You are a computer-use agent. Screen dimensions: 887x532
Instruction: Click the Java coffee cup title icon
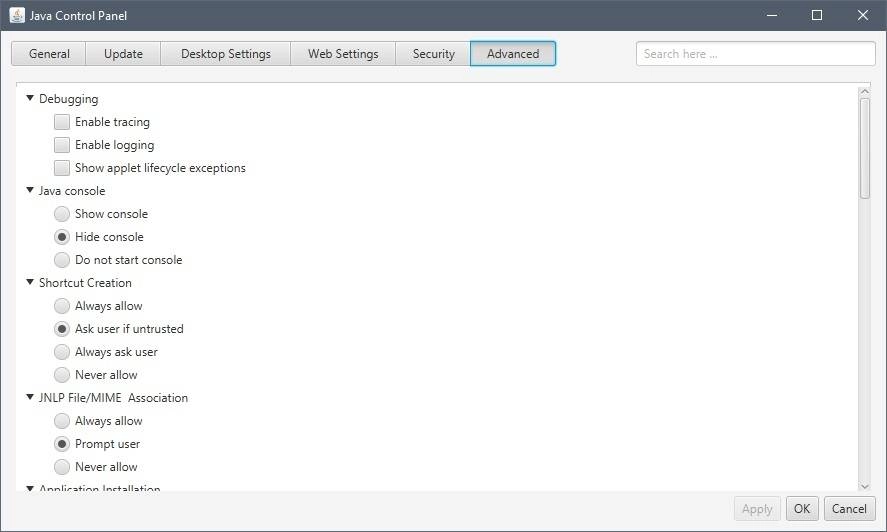[x=17, y=15]
